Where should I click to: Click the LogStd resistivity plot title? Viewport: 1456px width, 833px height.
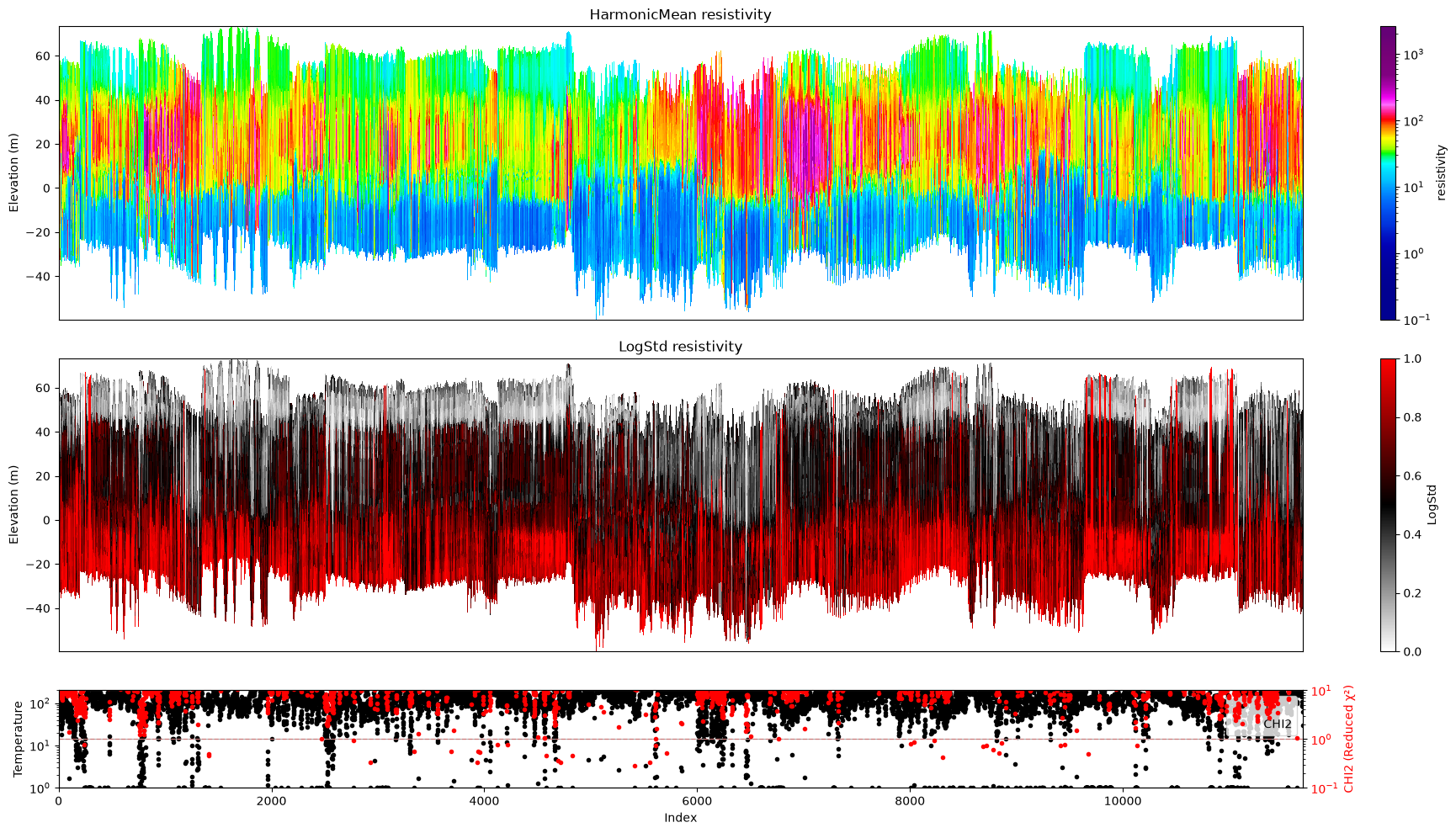(x=680, y=346)
